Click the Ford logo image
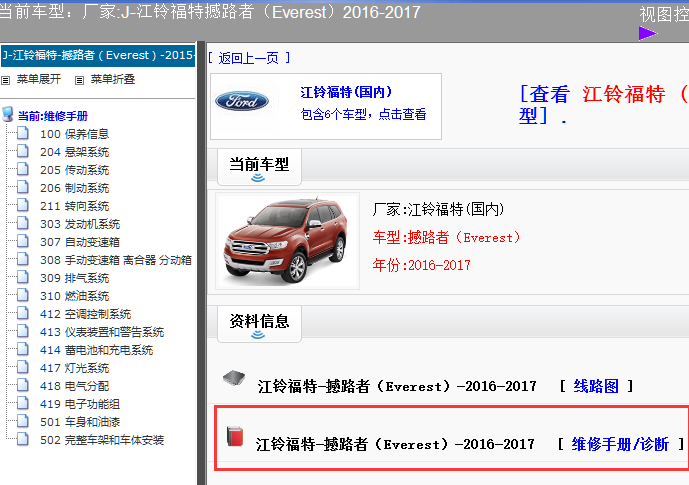Image resolution: width=689 pixels, height=485 pixels. coord(242,101)
